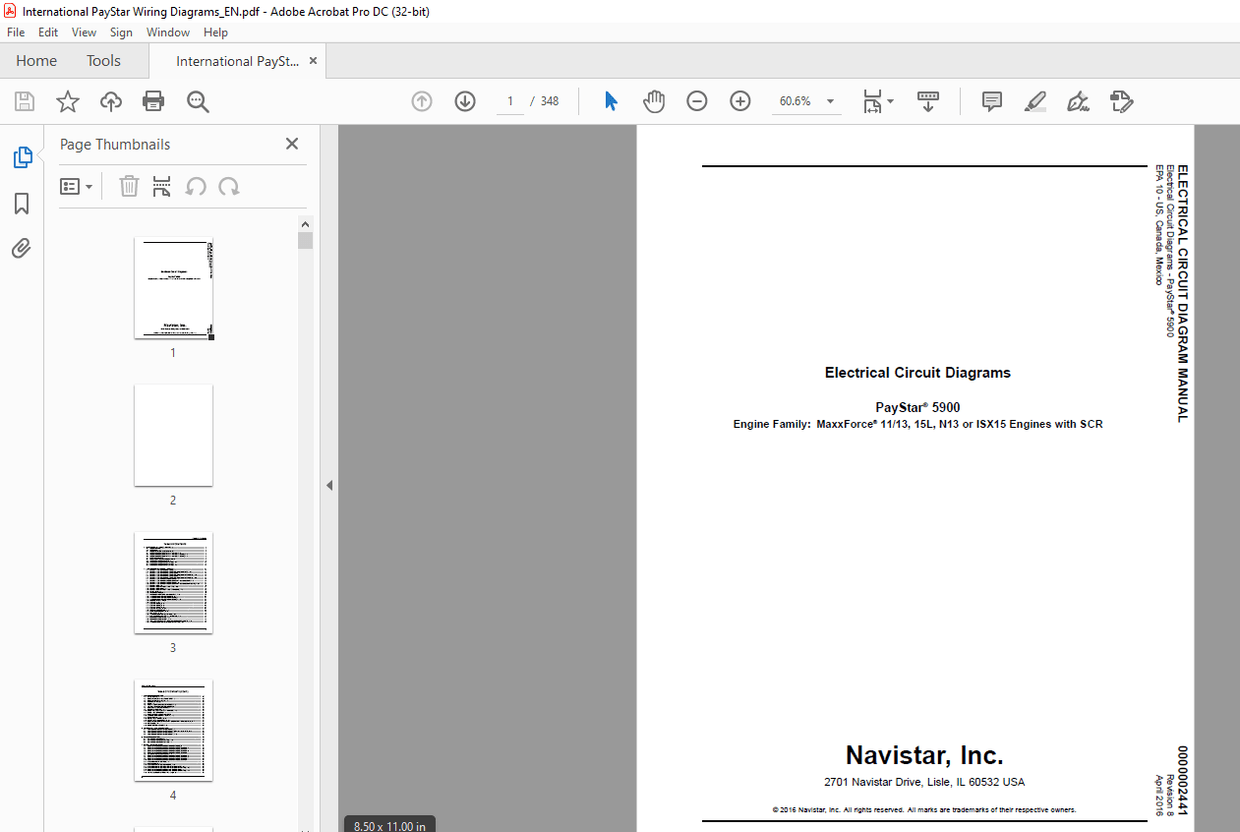Viewport: 1240px width, 832px height.
Task: Open search with the magnifier icon
Action: pyautogui.click(x=197, y=101)
